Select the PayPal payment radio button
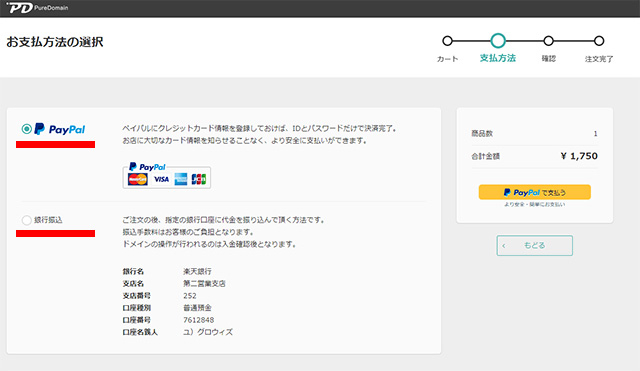640x371 pixels. [x=27, y=129]
